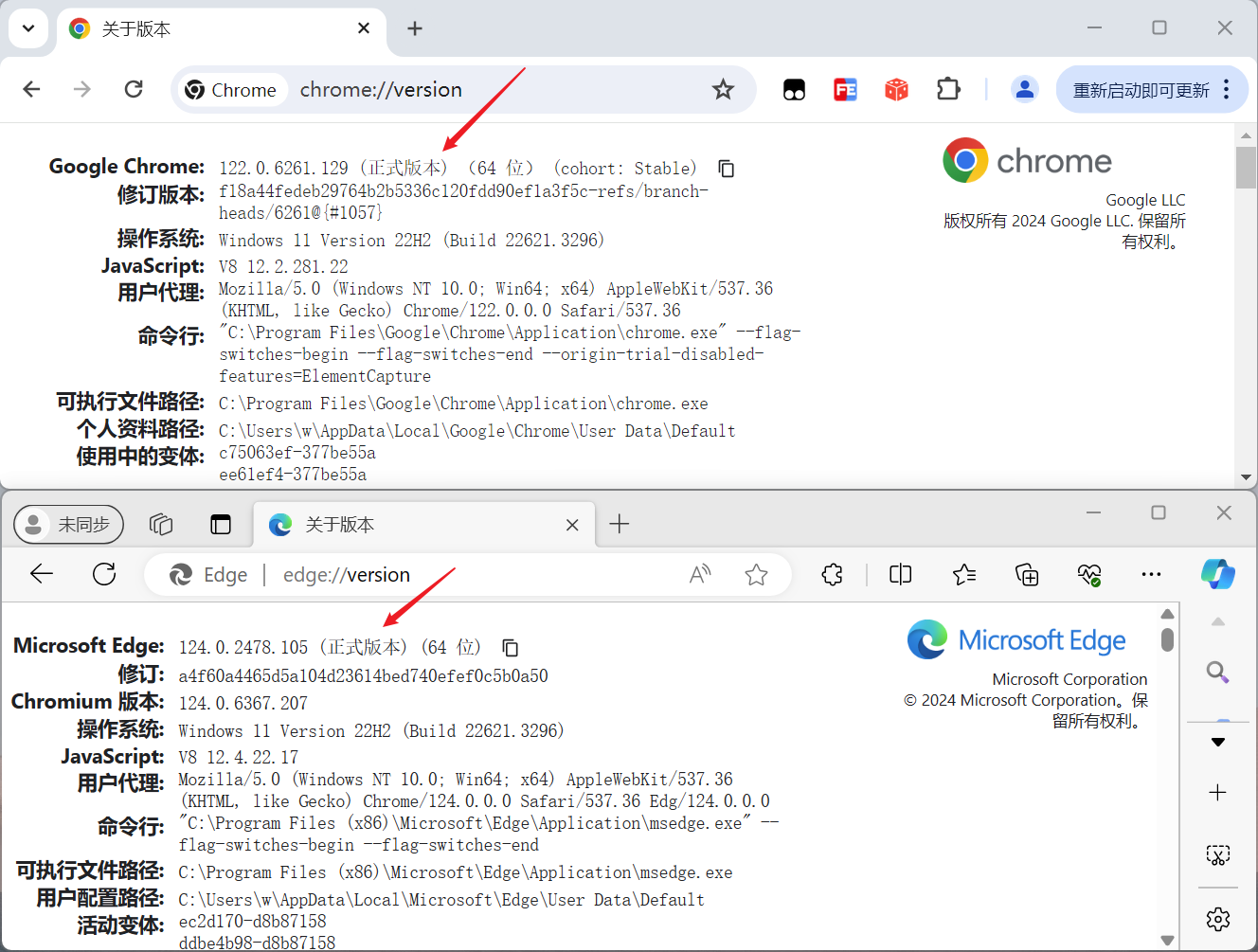The image size is (1258, 952).
Task: Click Edge sidebar screenshot icon
Action: 1218,855
